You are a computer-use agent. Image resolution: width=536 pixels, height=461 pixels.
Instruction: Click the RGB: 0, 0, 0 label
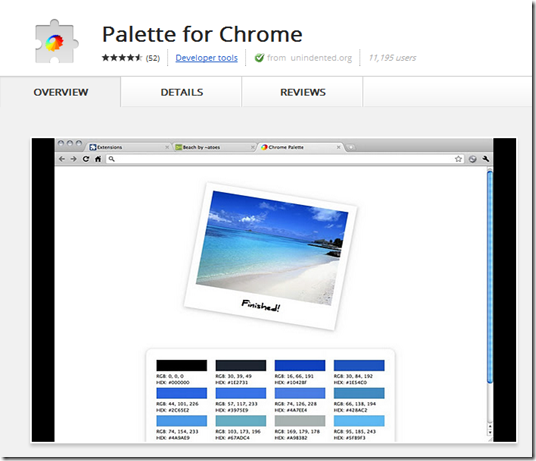(x=170, y=376)
